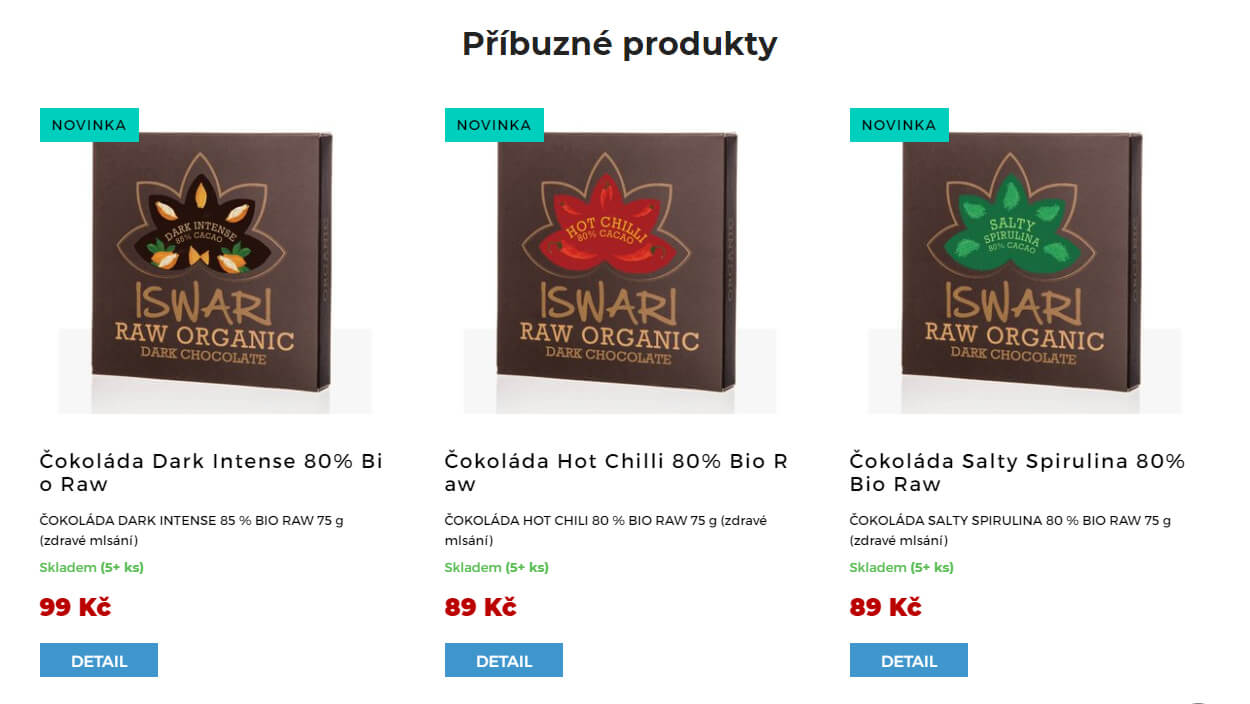This screenshot has width=1250, height=704.
Task: Click the NOVINKA badge on Dark Intense
Action: (x=89, y=125)
